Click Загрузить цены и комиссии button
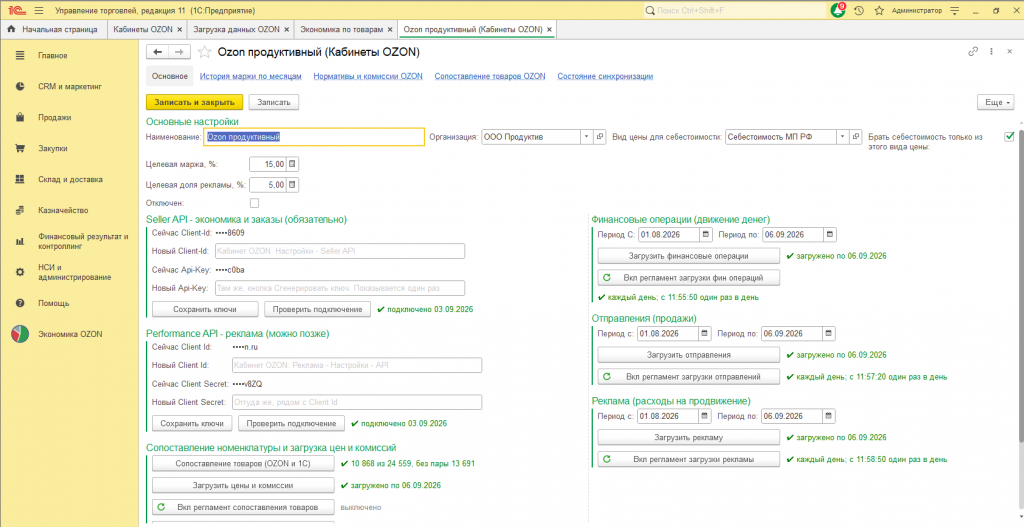The image size is (1024, 527). click(x=243, y=485)
